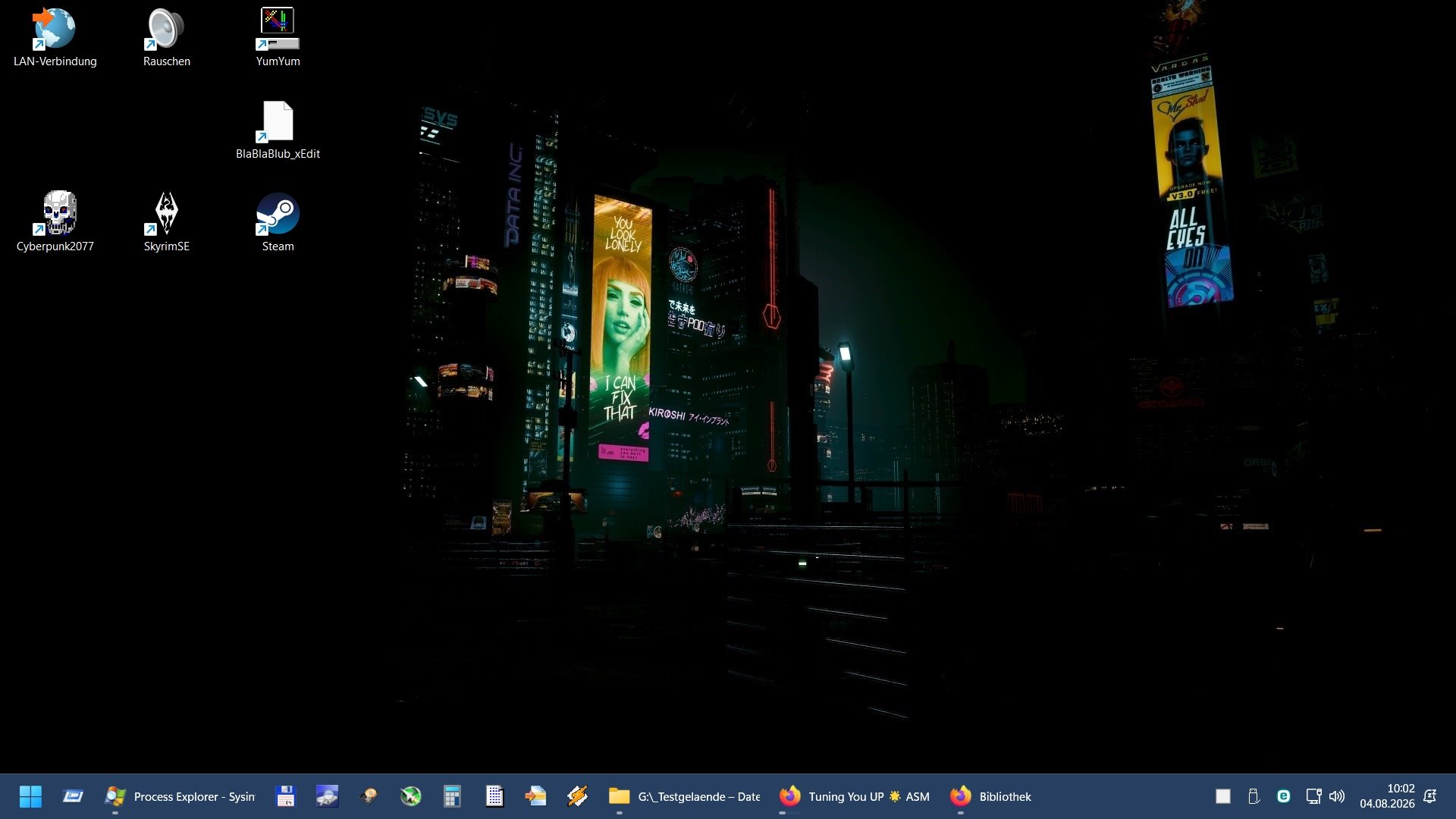Image resolution: width=1456 pixels, height=819 pixels.
Task: Switch to Firefox Tuning You UP window
Action: click(855, 796)
